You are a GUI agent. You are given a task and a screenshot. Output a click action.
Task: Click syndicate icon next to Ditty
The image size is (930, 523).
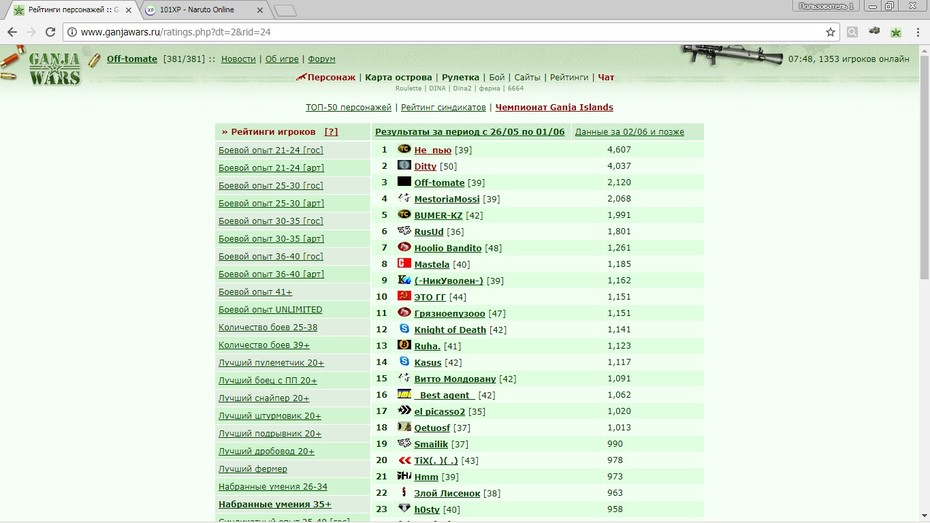click(x=404, y=165)
